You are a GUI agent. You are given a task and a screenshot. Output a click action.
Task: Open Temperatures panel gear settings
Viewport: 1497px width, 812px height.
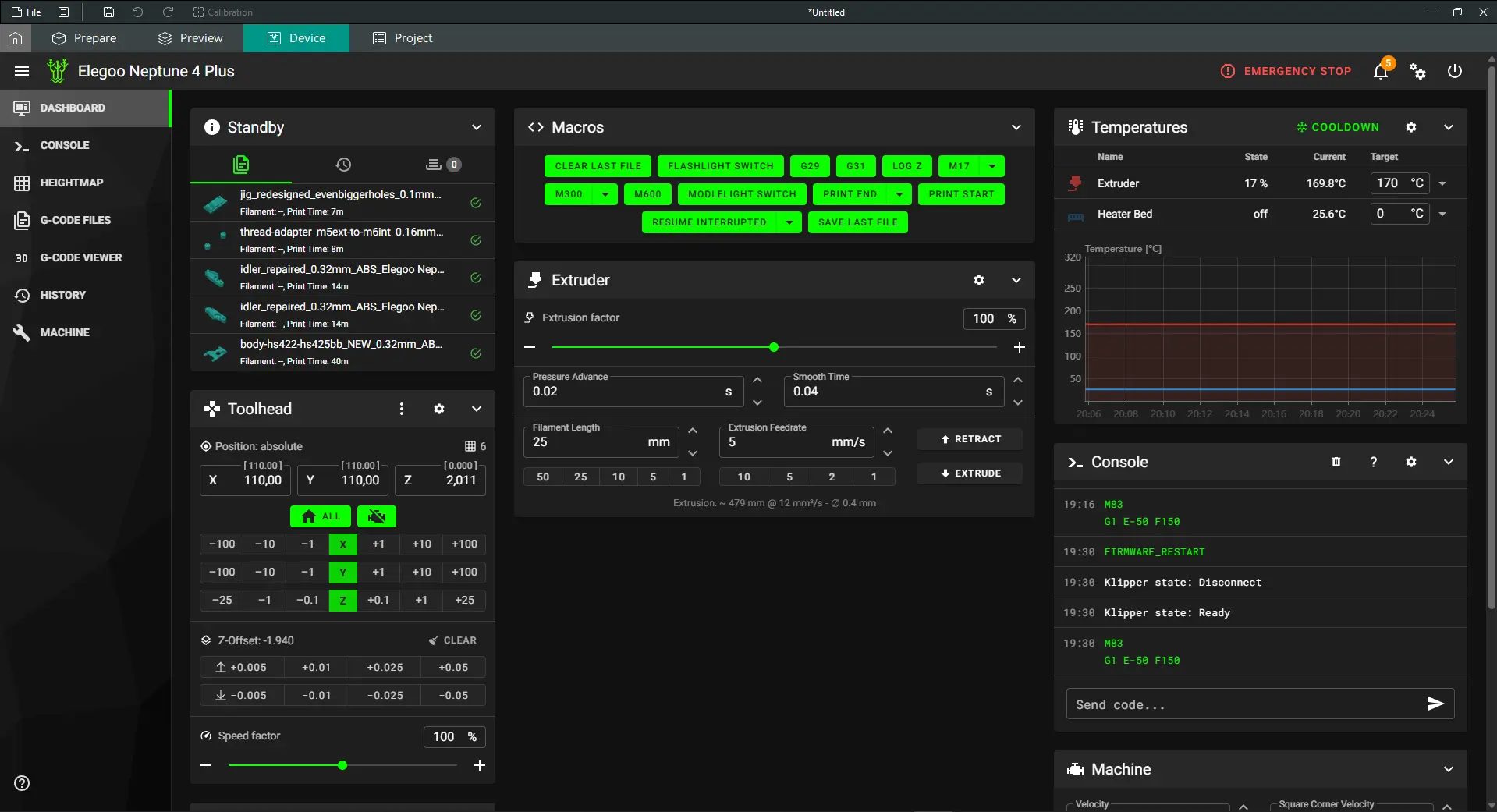click(x=1410, y=127)
